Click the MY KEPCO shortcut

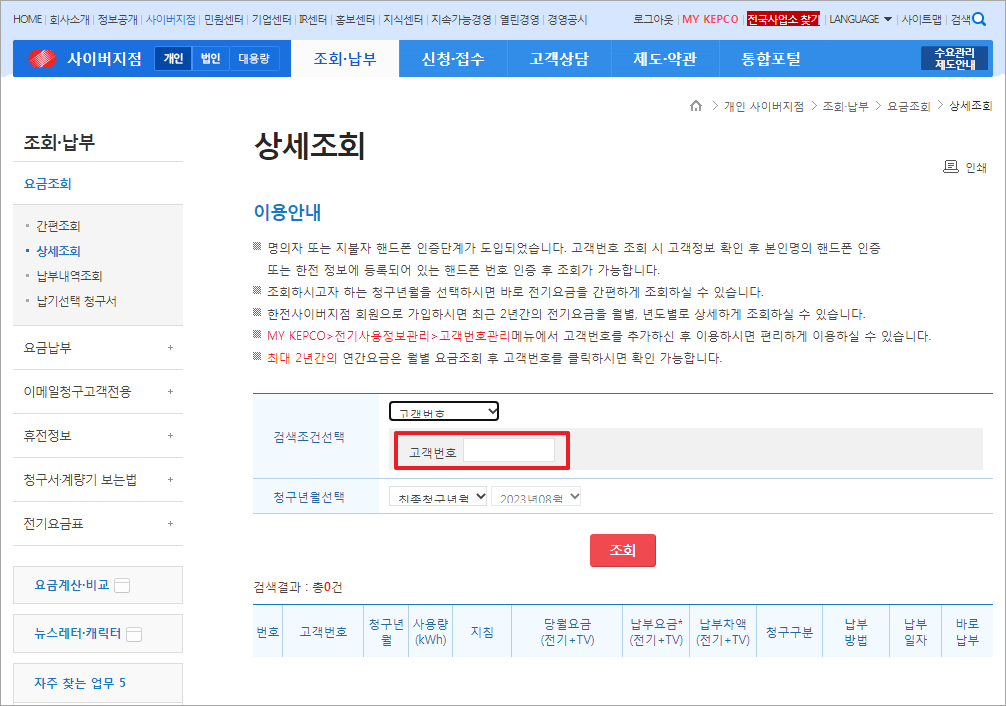pyautogui.click(x=710, y=18)
